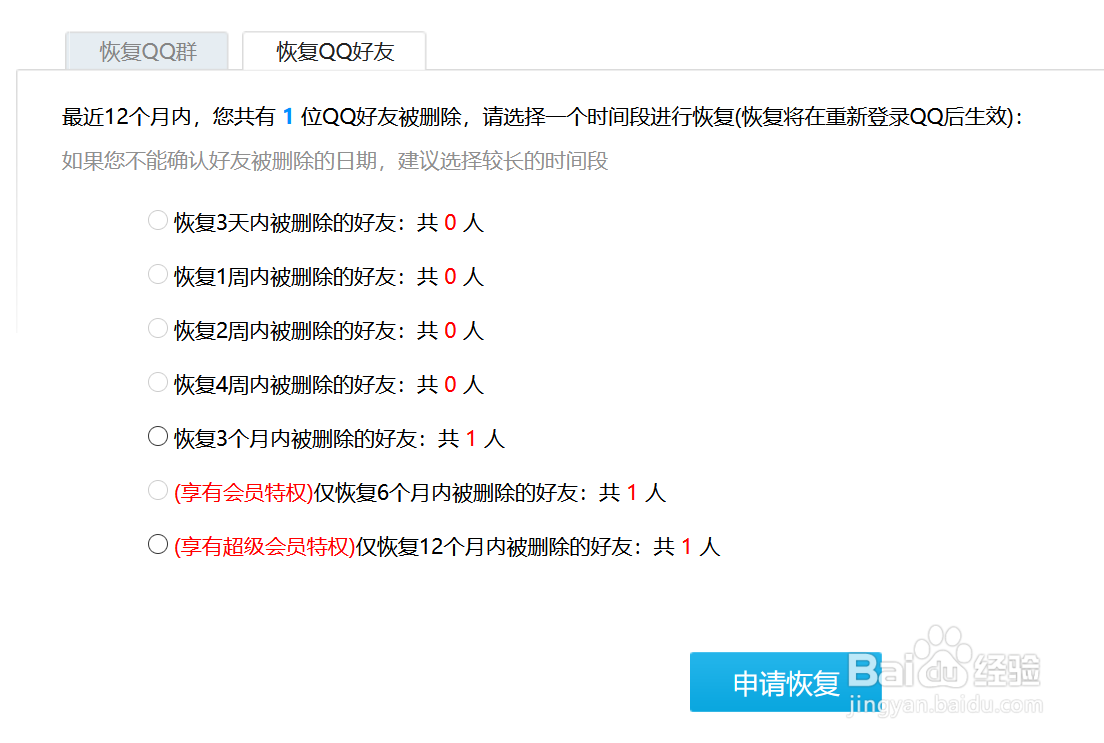Switch to the 恢复QQ群 tab
The image size is (1104, 743).
(x=147, y=51)
